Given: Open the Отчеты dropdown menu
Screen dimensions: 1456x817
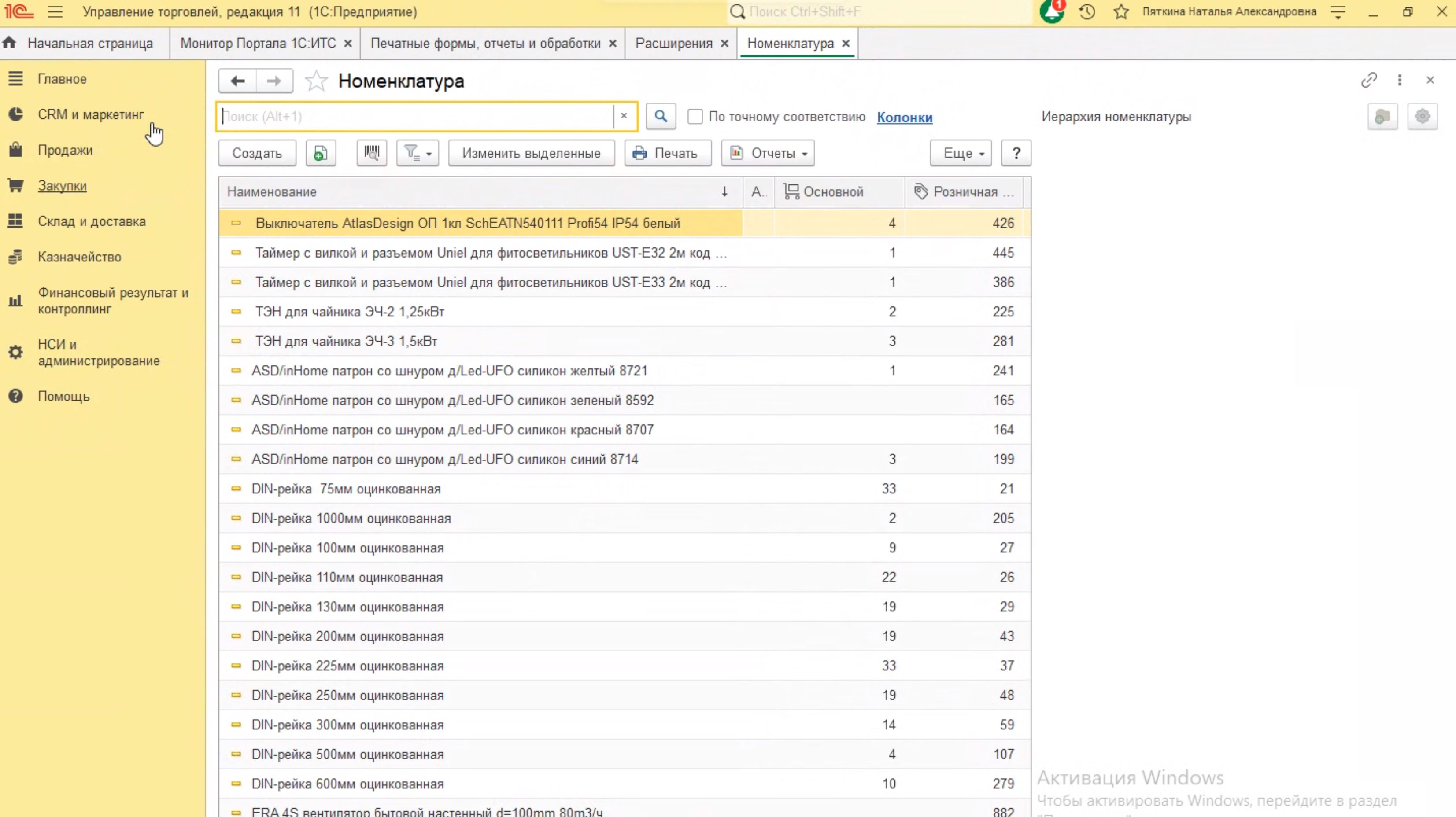Looking at the screenshot, I should 768,153.
